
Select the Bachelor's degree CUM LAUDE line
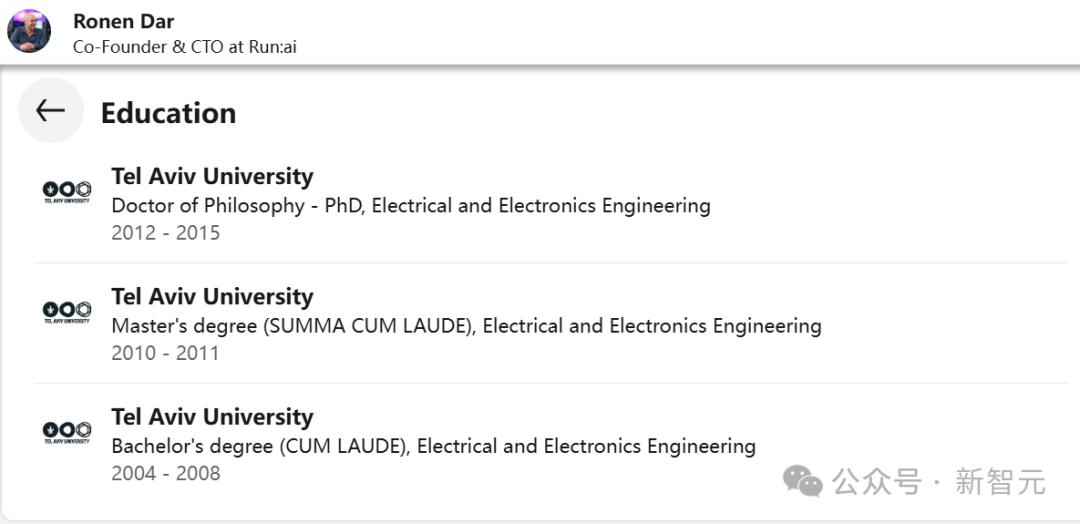433,446
